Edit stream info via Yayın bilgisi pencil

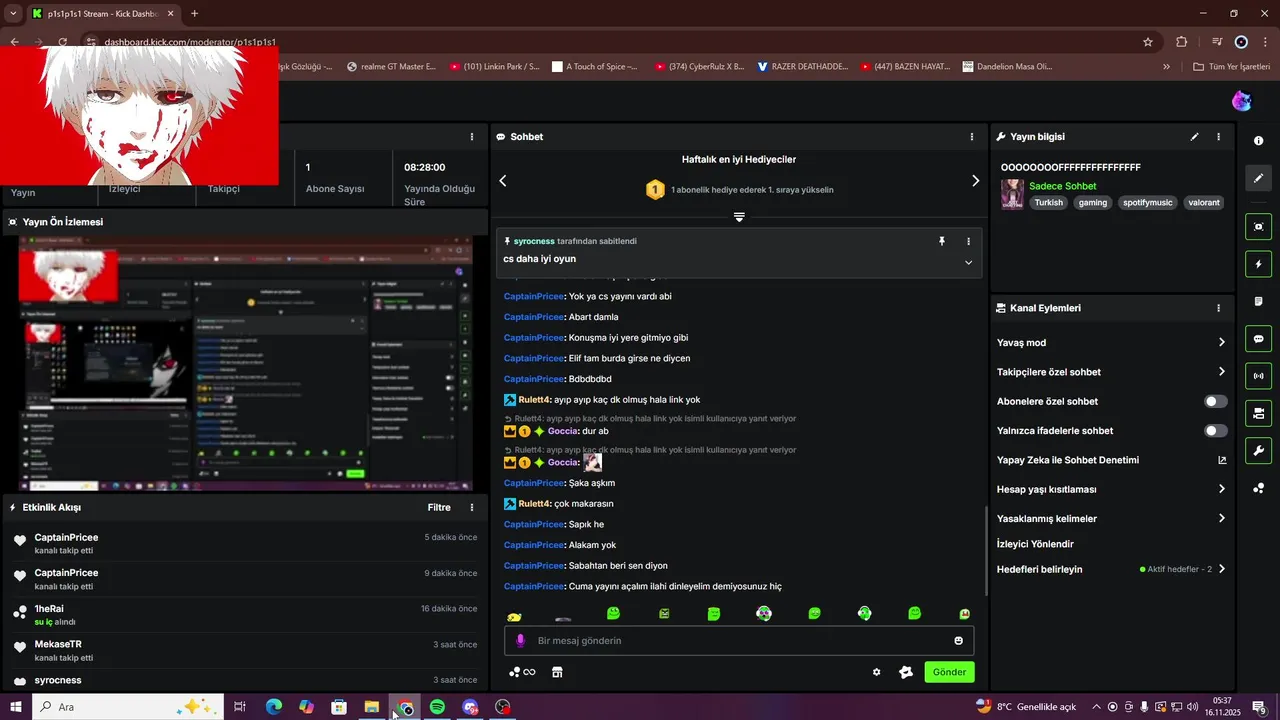(x=1194, y=137)
